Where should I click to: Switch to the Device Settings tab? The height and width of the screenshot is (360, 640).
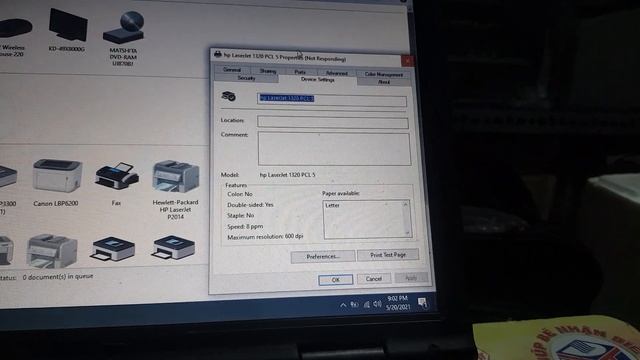tap(318, 80)
